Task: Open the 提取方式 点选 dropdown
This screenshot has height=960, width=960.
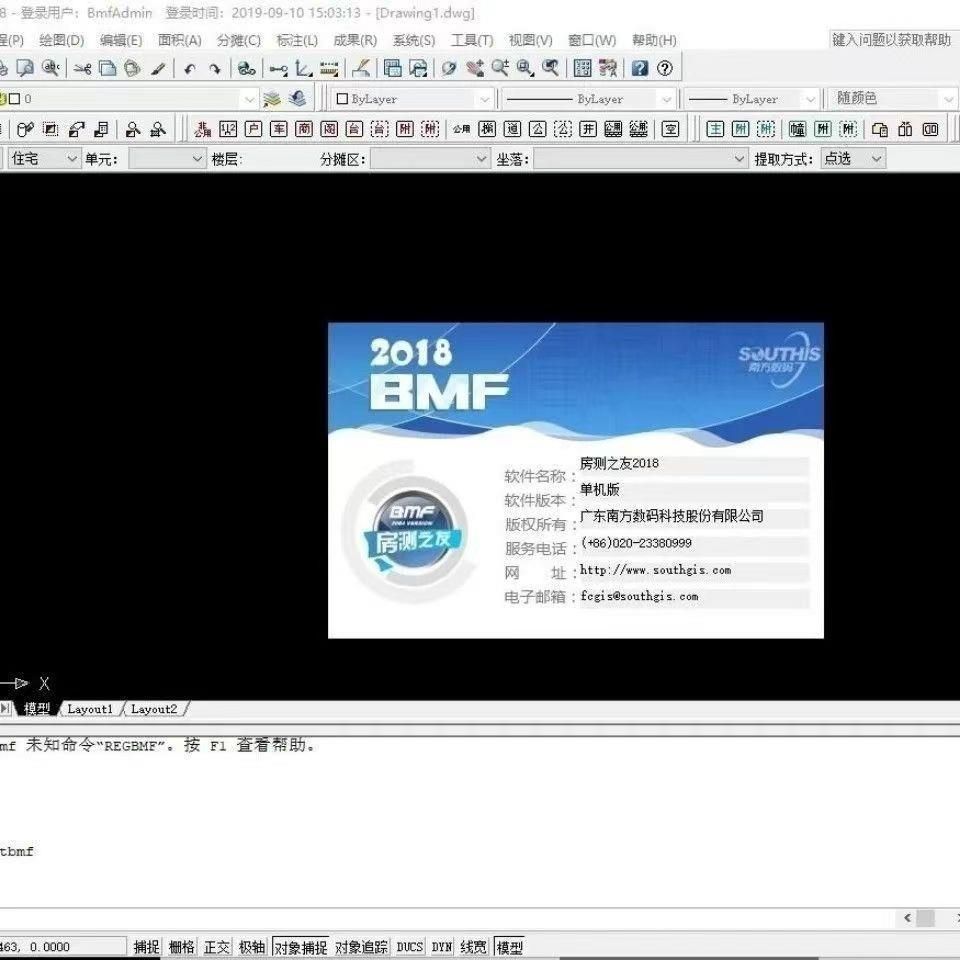Action: (853, 159)
